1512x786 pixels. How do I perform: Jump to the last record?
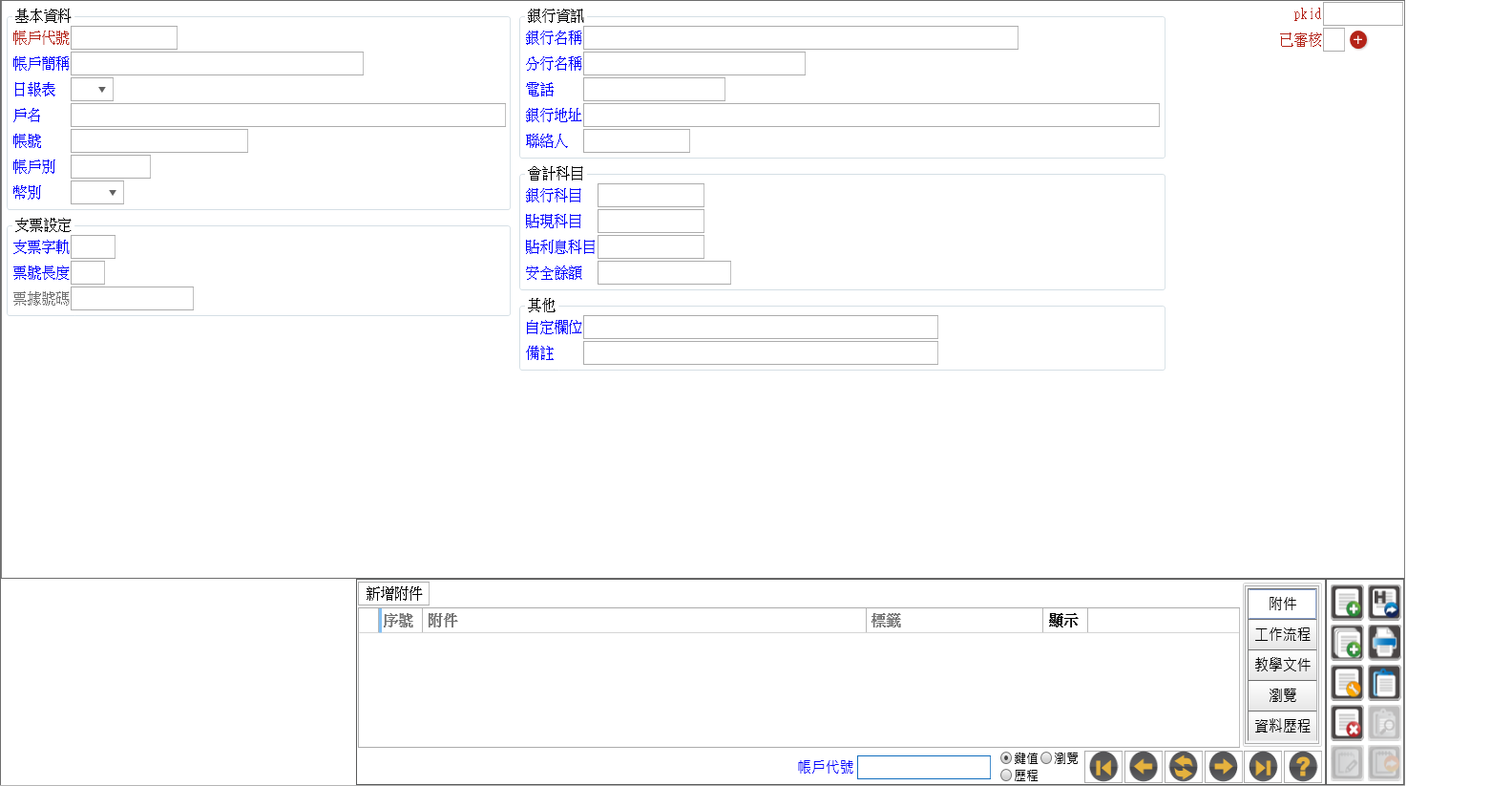coord(1263,766)
